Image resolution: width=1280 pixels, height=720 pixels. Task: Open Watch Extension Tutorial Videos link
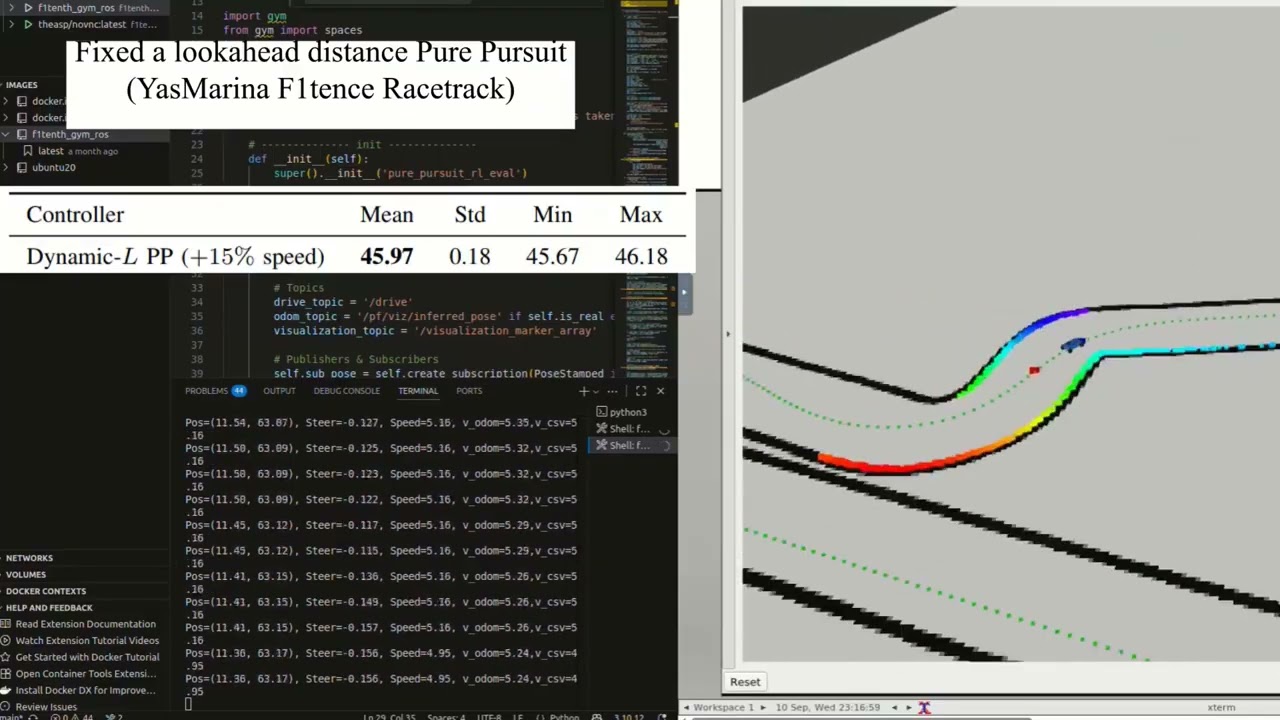click(87, 640)
